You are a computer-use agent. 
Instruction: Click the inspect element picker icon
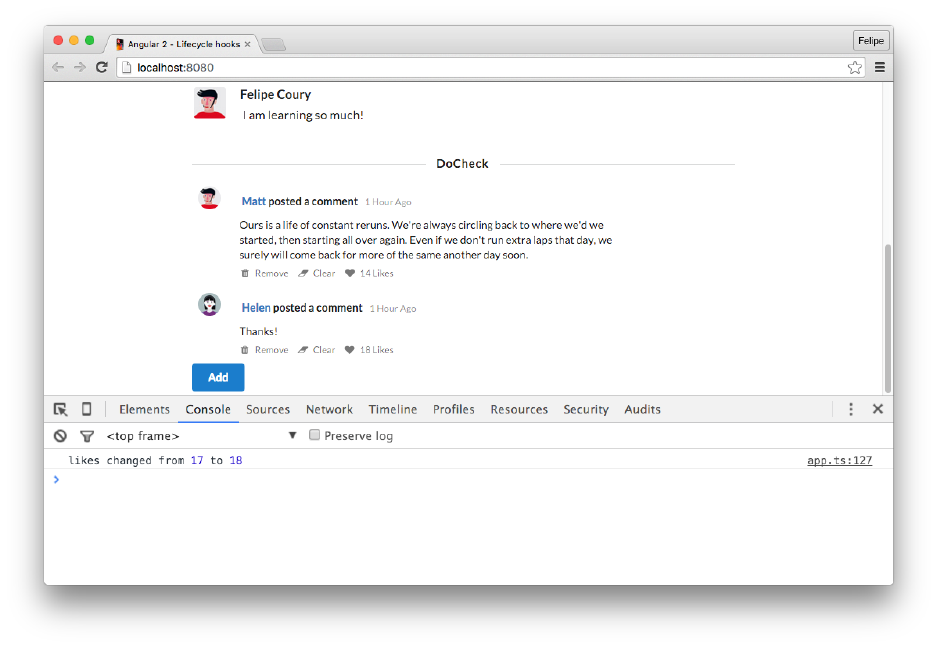click(60, 409)
